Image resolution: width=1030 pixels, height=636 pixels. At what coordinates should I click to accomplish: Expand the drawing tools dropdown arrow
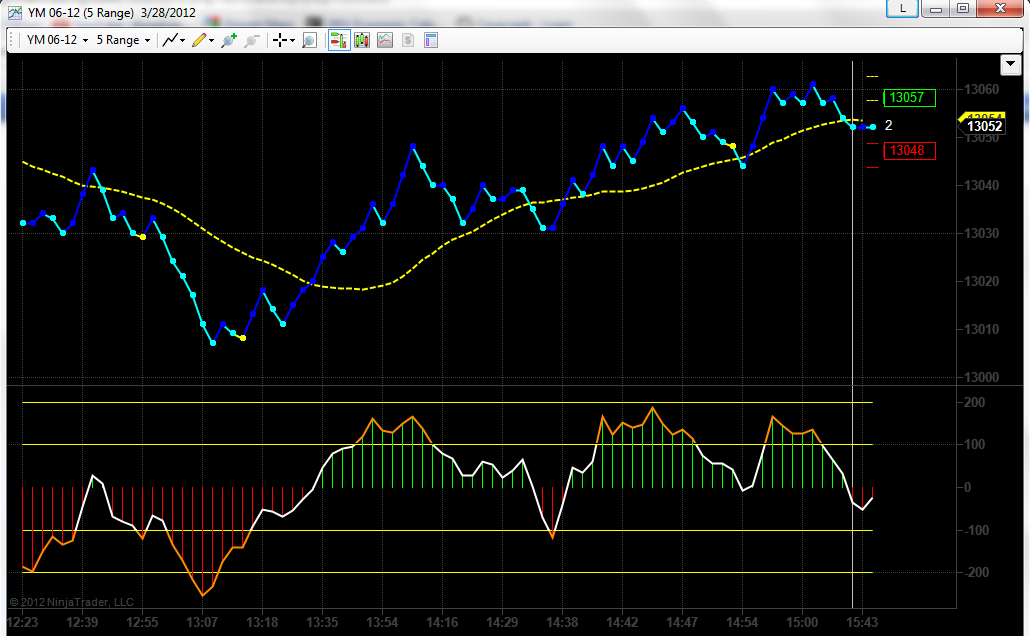212,41
